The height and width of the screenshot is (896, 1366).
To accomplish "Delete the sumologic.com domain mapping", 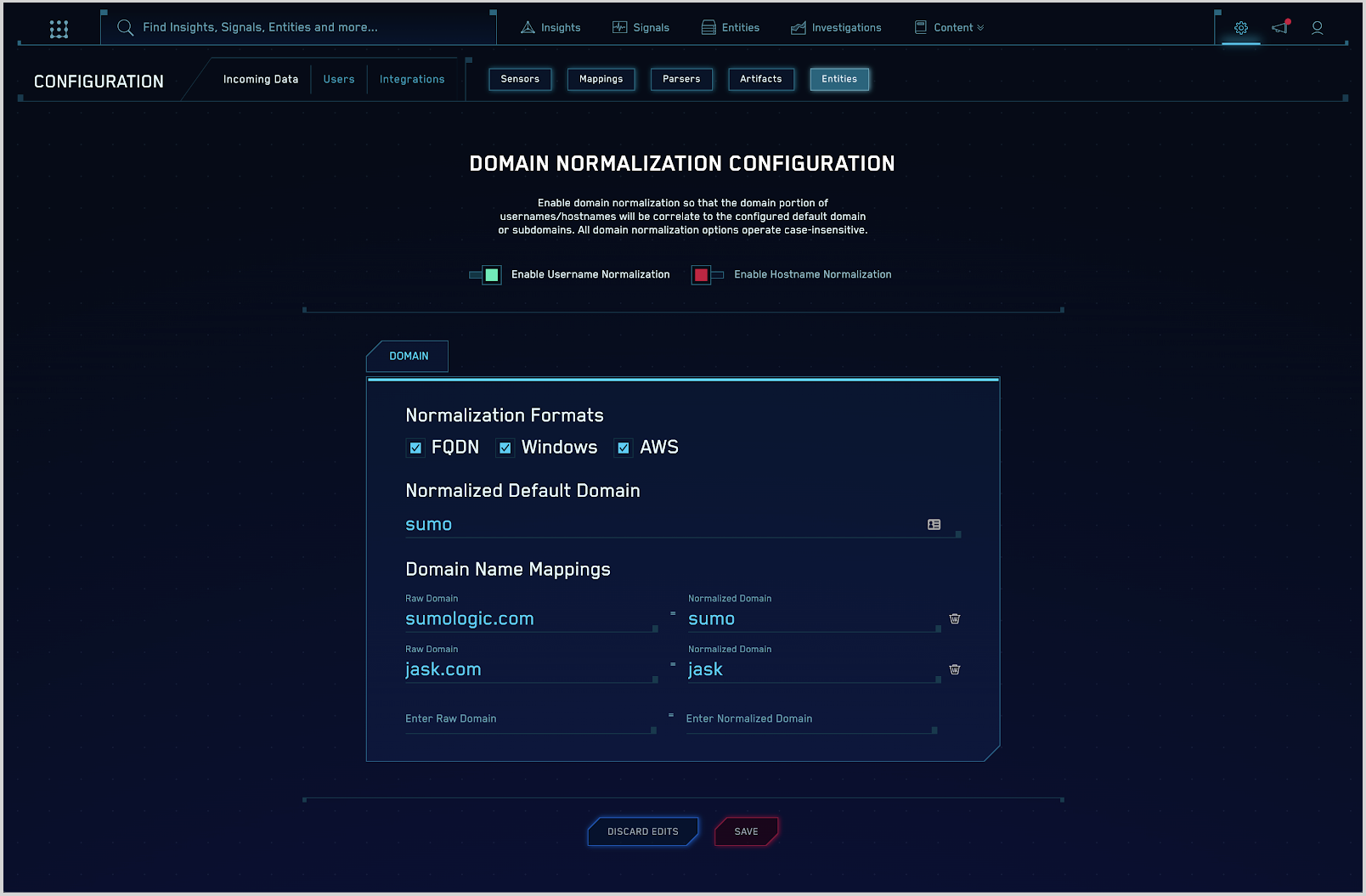I will pyautogui.click(x=954, y=619).
